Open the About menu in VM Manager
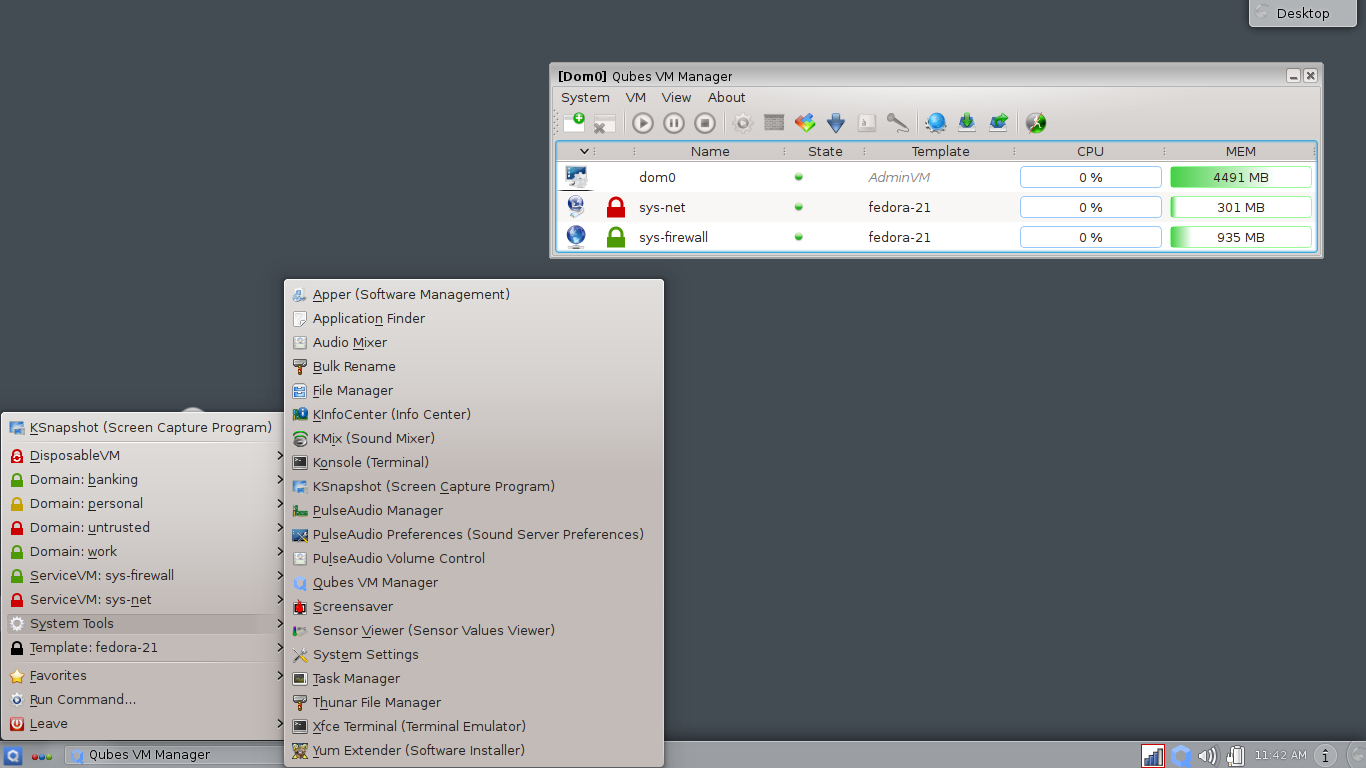1366x768 pixels. (727, 97)
